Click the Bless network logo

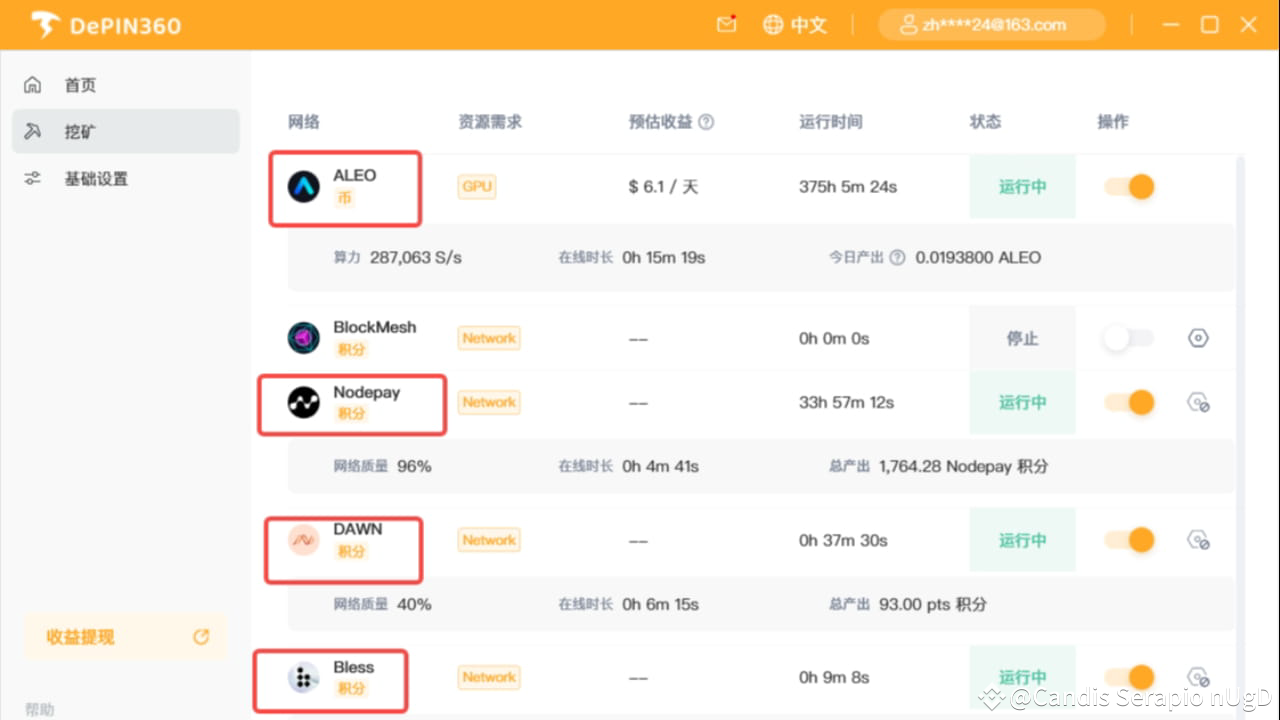point(303,677)
